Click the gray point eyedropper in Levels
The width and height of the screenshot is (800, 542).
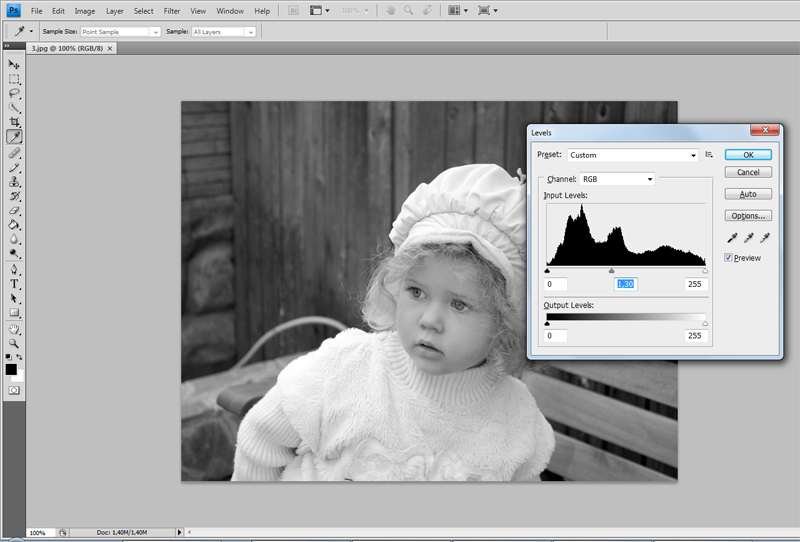(748, 237)
